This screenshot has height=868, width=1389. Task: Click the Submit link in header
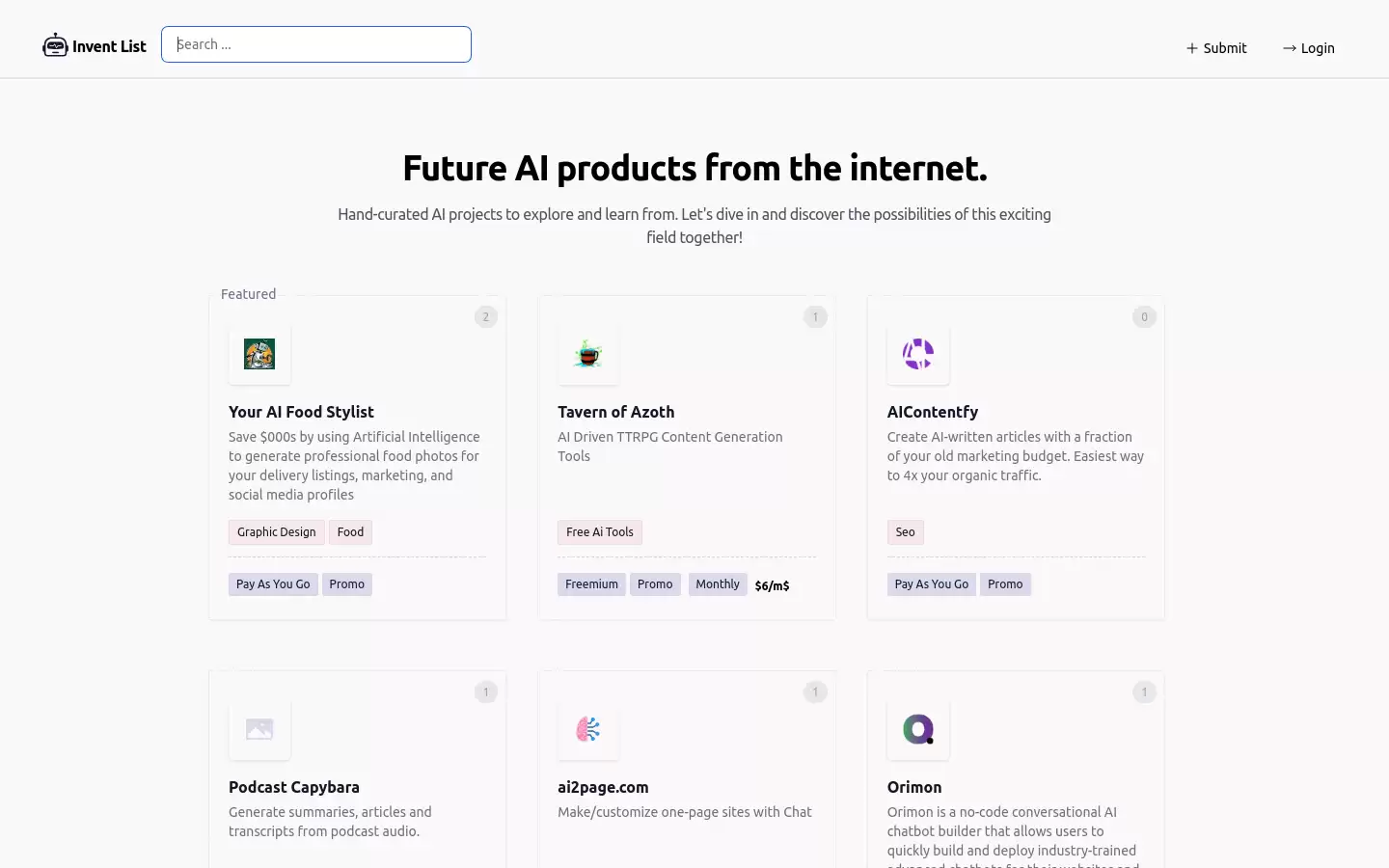pos(1216,48)
